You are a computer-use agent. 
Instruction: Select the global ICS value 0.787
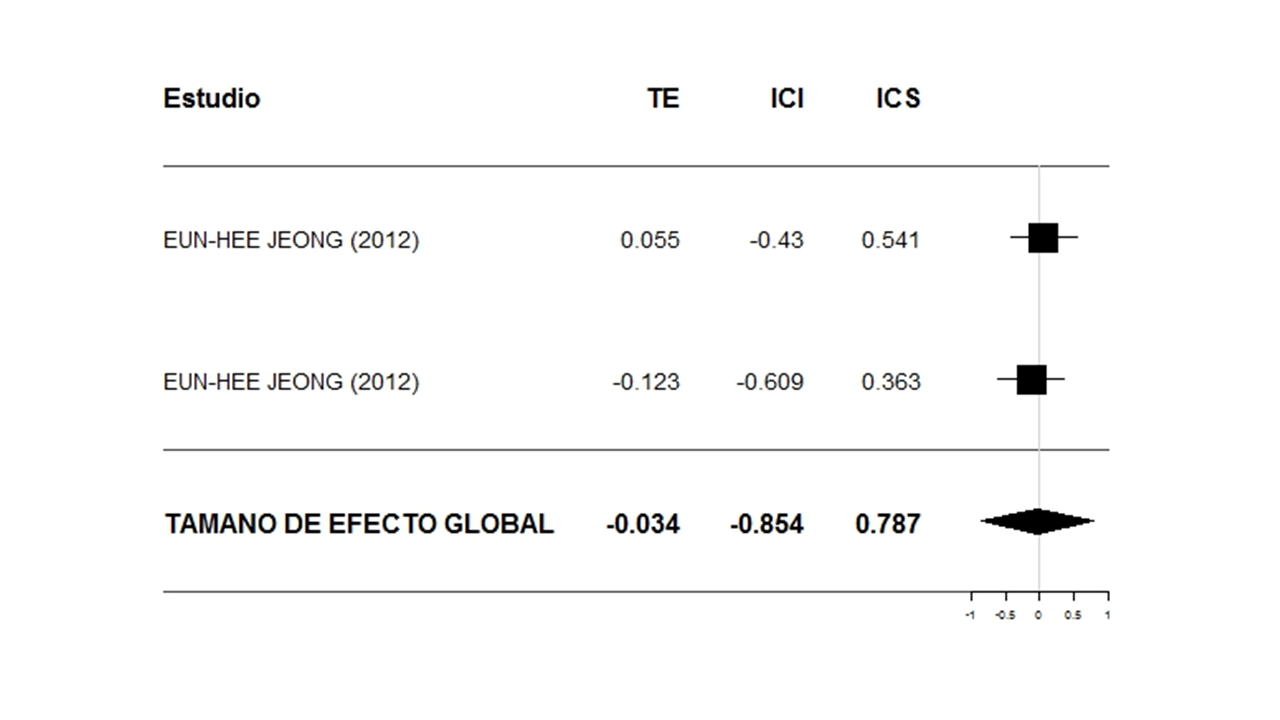pyautogui.click(x=887, y=524)
